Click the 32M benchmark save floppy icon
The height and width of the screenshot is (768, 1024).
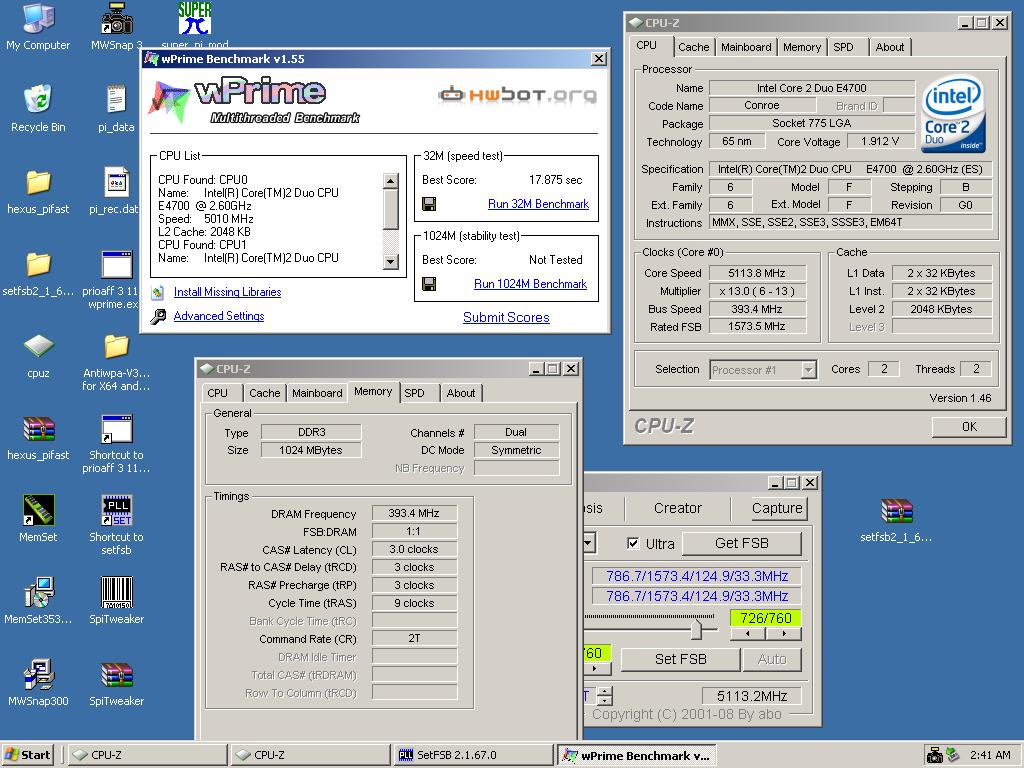coord(429,204)
